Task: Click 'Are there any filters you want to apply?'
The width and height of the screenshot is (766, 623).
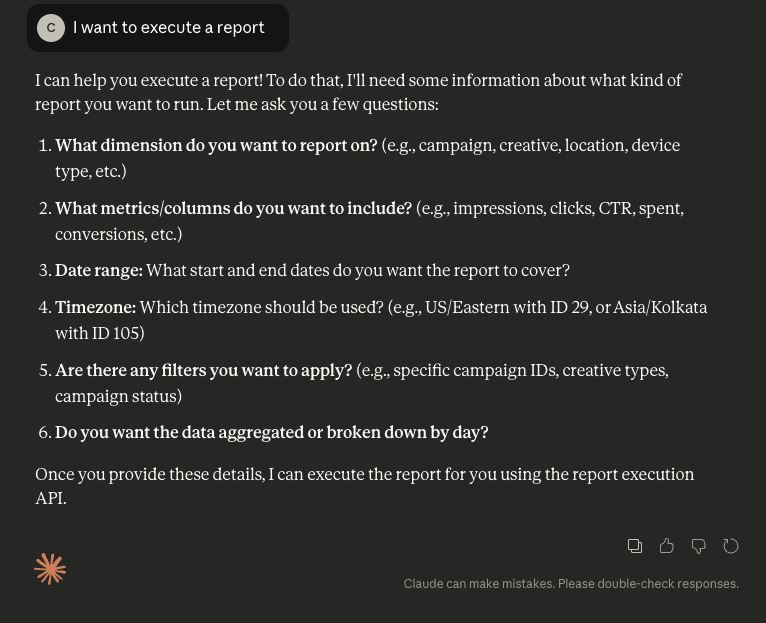Action: pyautogui.click(x=203, y=370)
